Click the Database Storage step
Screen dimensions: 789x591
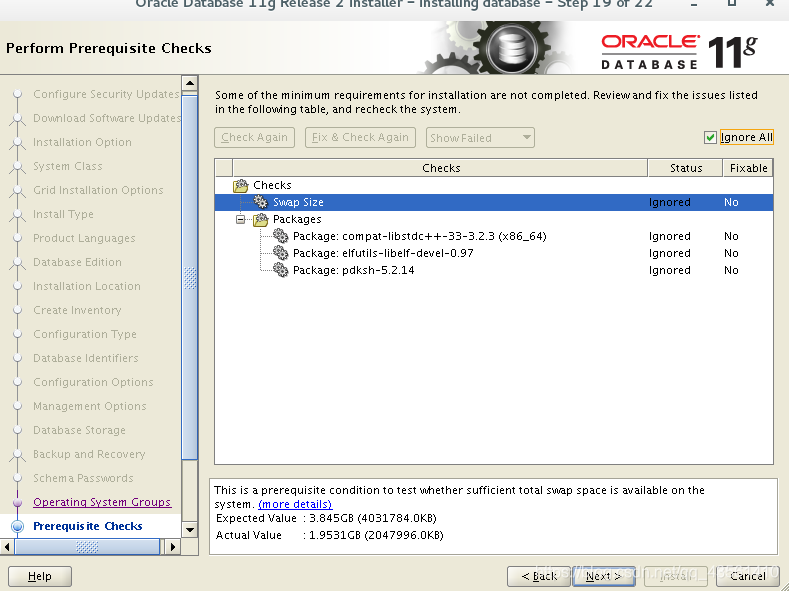point(80,430)
